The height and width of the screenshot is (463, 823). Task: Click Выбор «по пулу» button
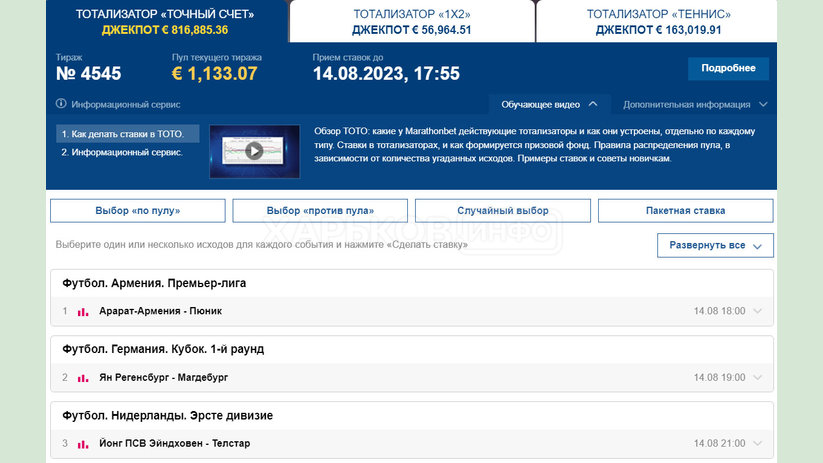click(x=137, y=211)
